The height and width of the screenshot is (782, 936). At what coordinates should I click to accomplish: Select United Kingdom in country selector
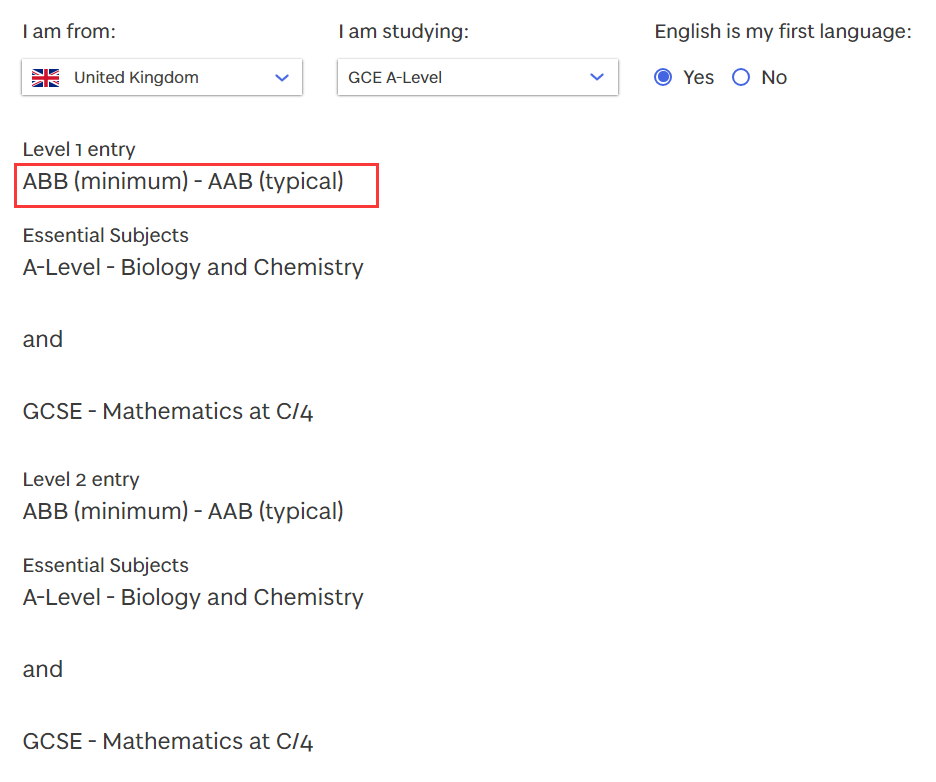[162, 77]
